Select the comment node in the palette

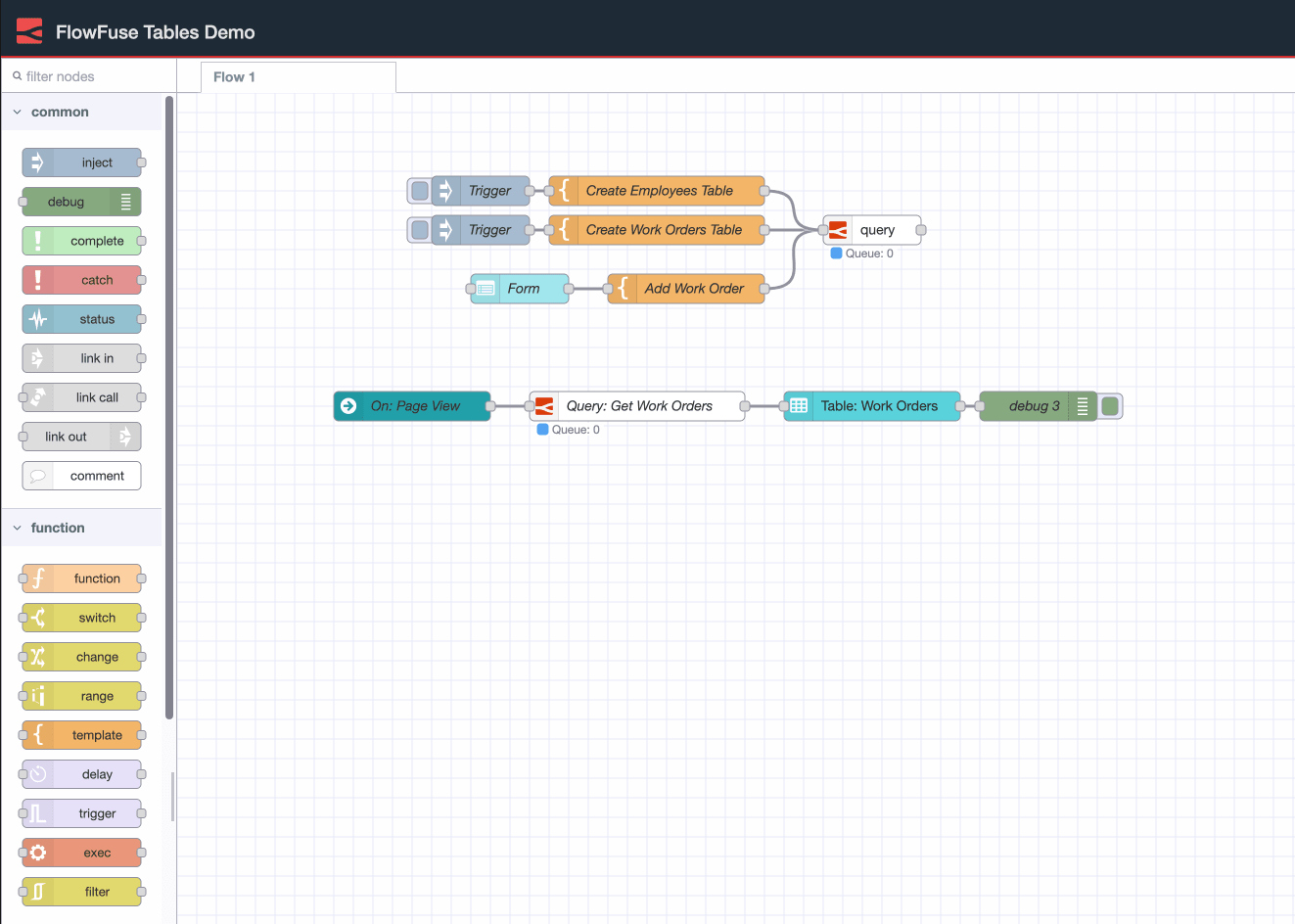[83, 476]
